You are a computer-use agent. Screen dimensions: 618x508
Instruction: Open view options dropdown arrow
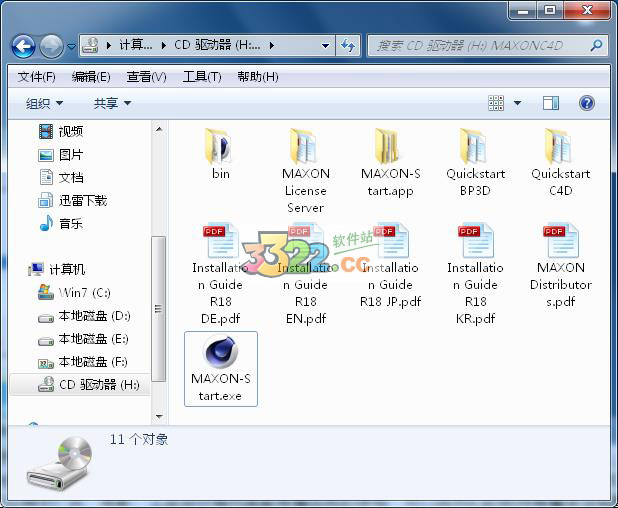[517, 103]
